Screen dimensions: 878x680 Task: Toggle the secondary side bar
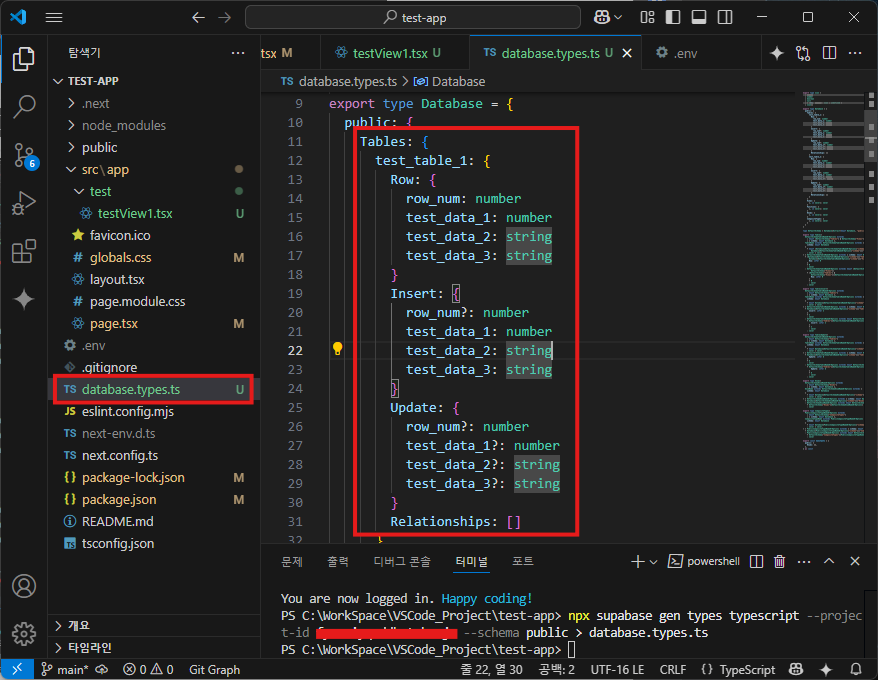725,17
